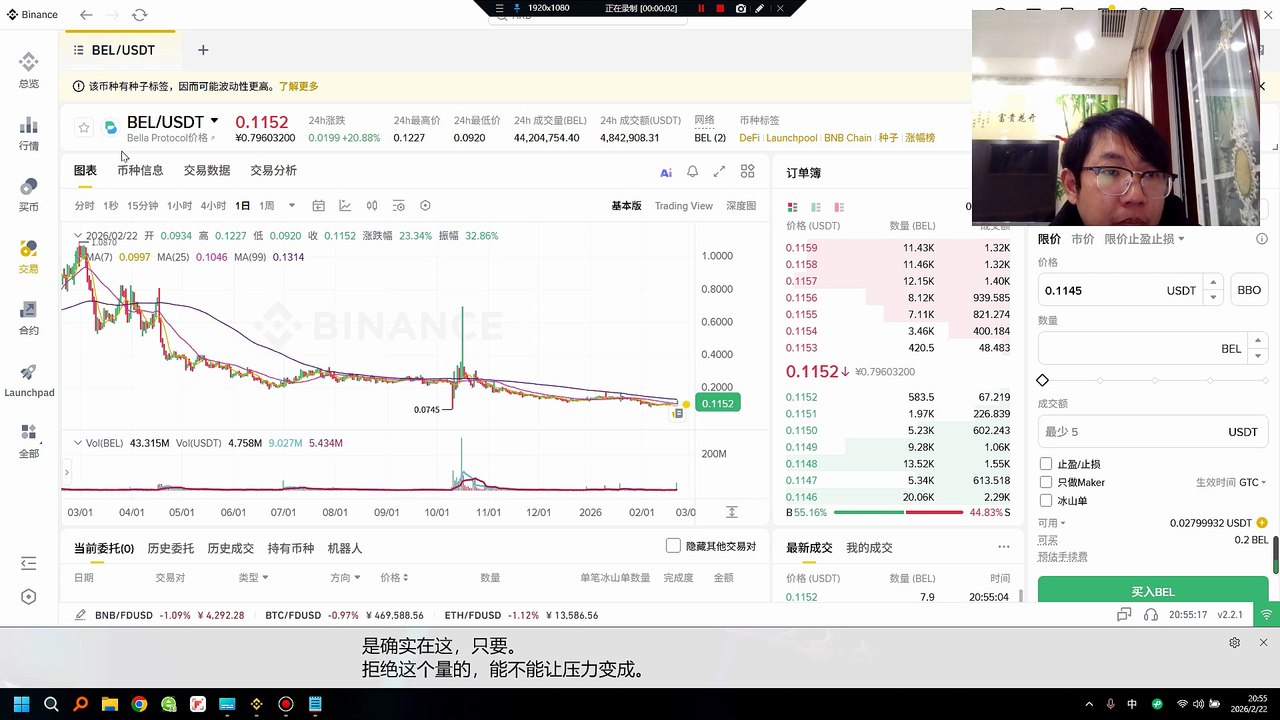
Task: Open 我的成交 my trades tab
Action: 869,548
